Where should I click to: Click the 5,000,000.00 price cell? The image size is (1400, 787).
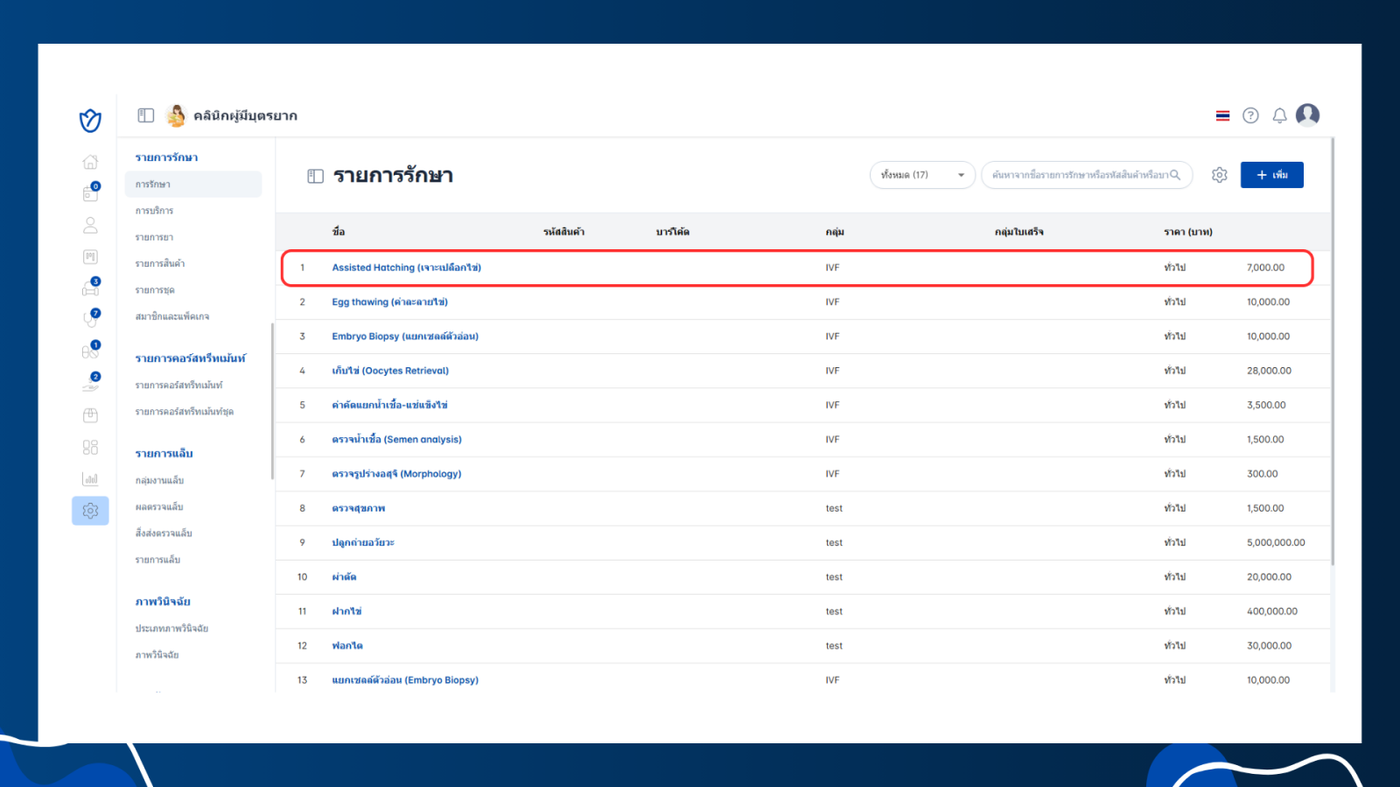point(1276,543)
